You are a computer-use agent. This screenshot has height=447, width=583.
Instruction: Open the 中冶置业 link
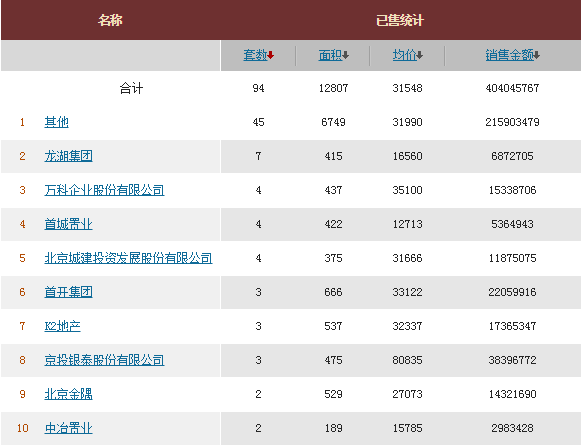tap(68, 428)
